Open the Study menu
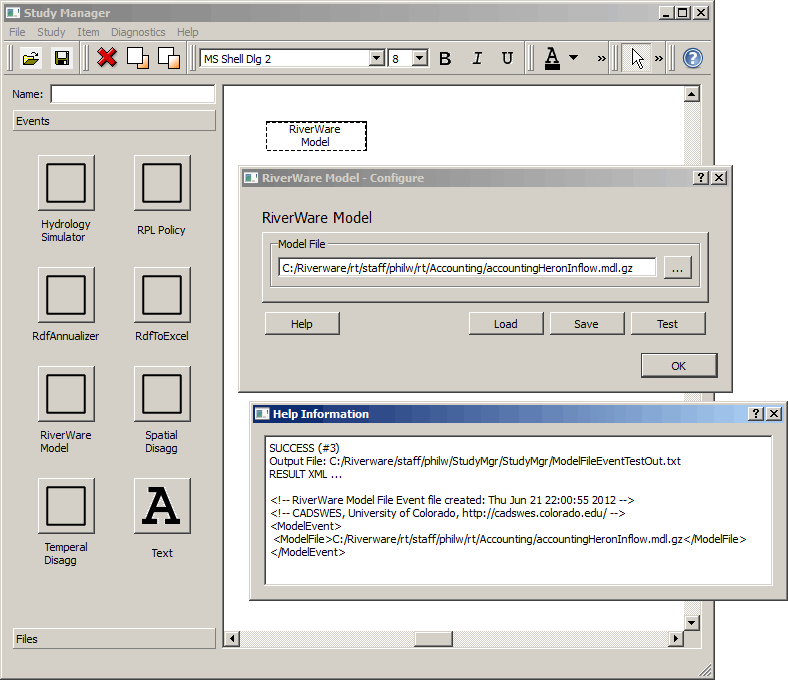Image resolution: width=788 pixels, height=680 pixels. pos(51,32)
